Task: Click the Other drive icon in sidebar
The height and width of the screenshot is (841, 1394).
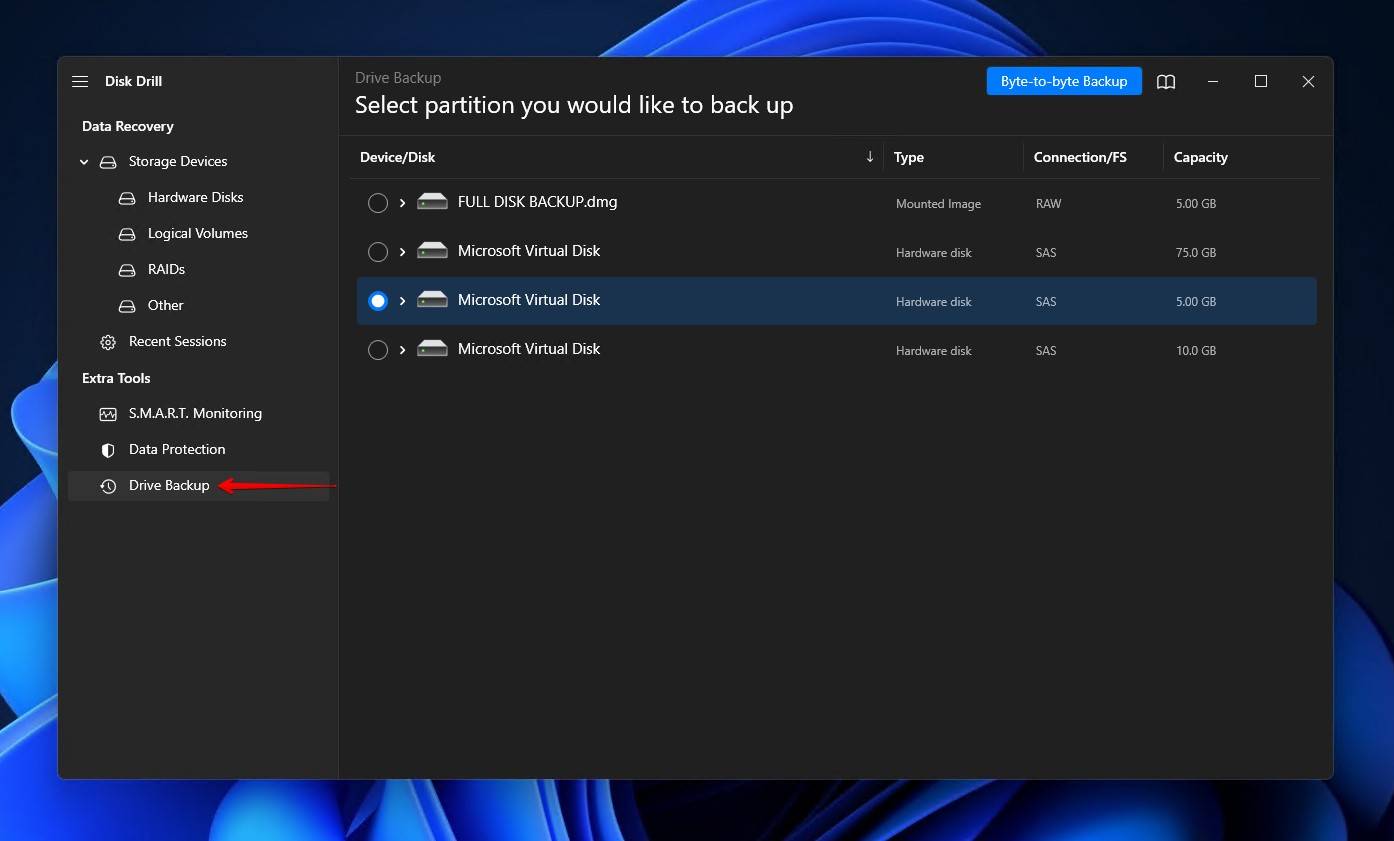Action: pyautogui.click(x=127, y=306)
